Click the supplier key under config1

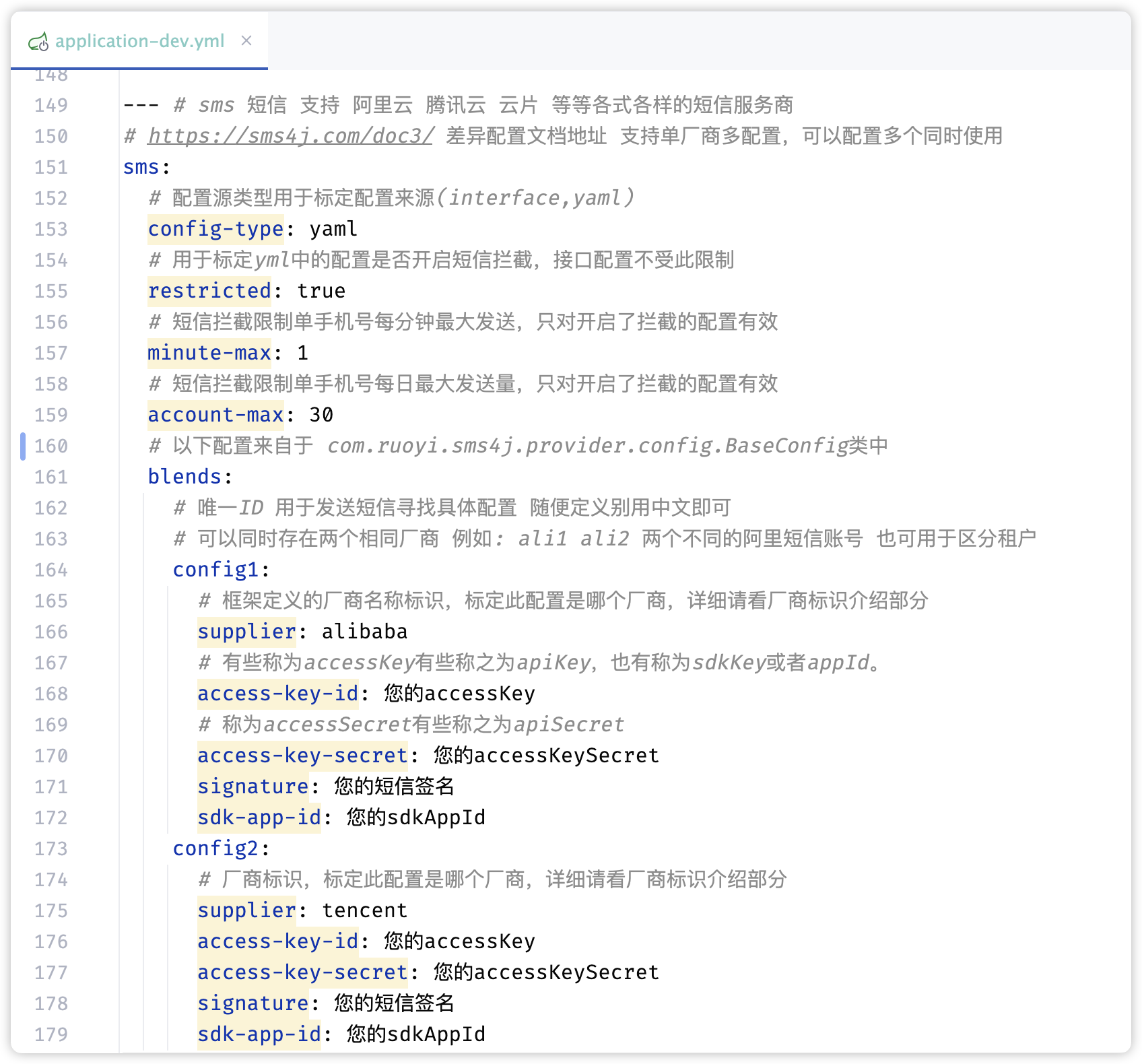pos(246,632)
